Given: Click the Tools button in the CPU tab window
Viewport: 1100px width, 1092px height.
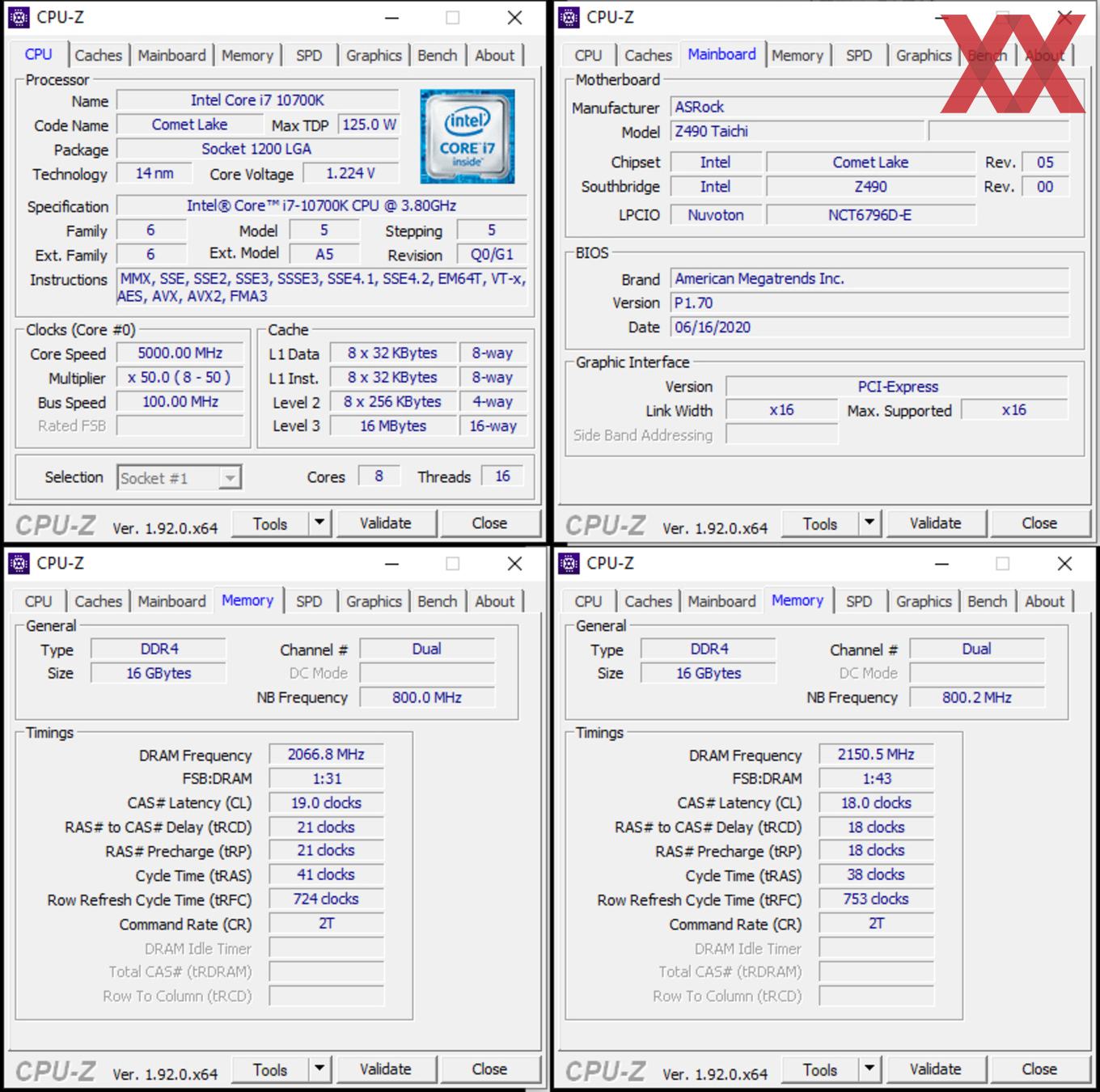Looking at the screenshot, I should [269, 523].
